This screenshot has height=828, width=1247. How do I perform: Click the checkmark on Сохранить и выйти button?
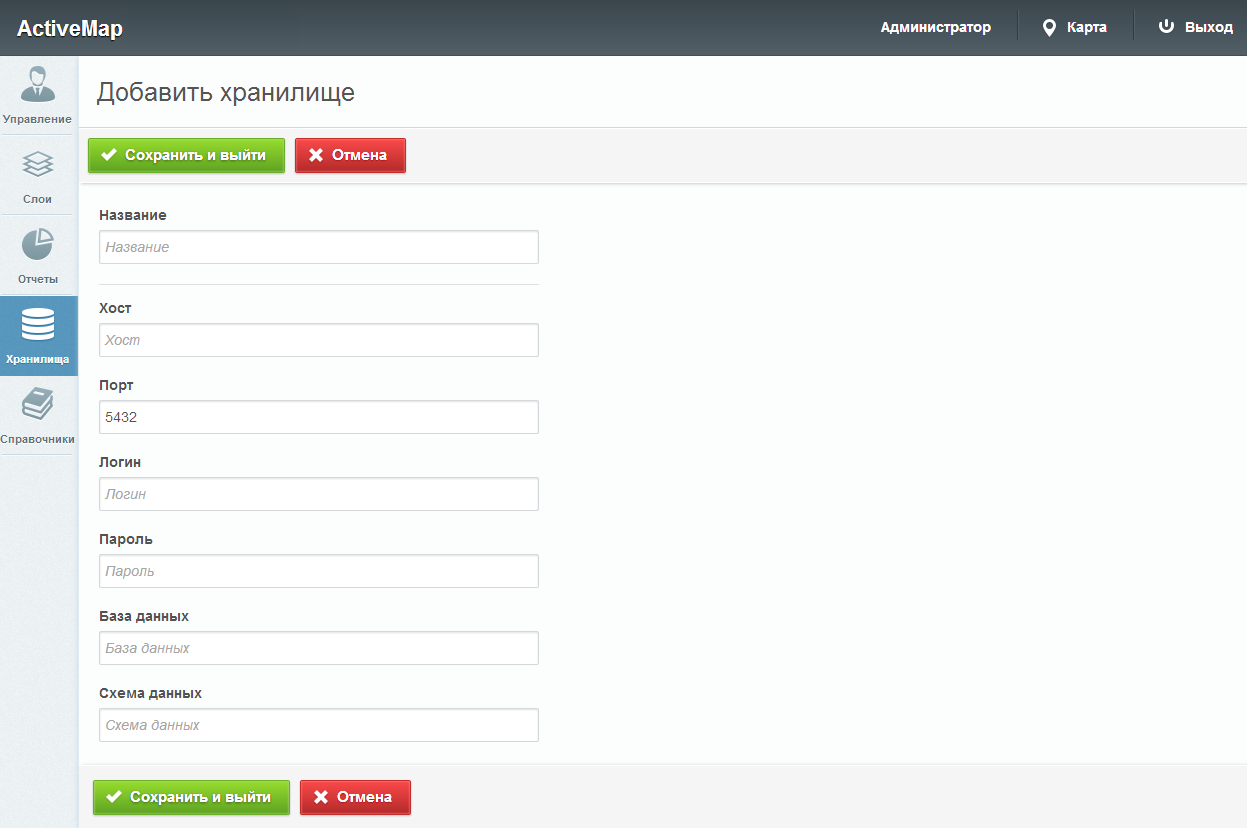click(x=111, y=155)
